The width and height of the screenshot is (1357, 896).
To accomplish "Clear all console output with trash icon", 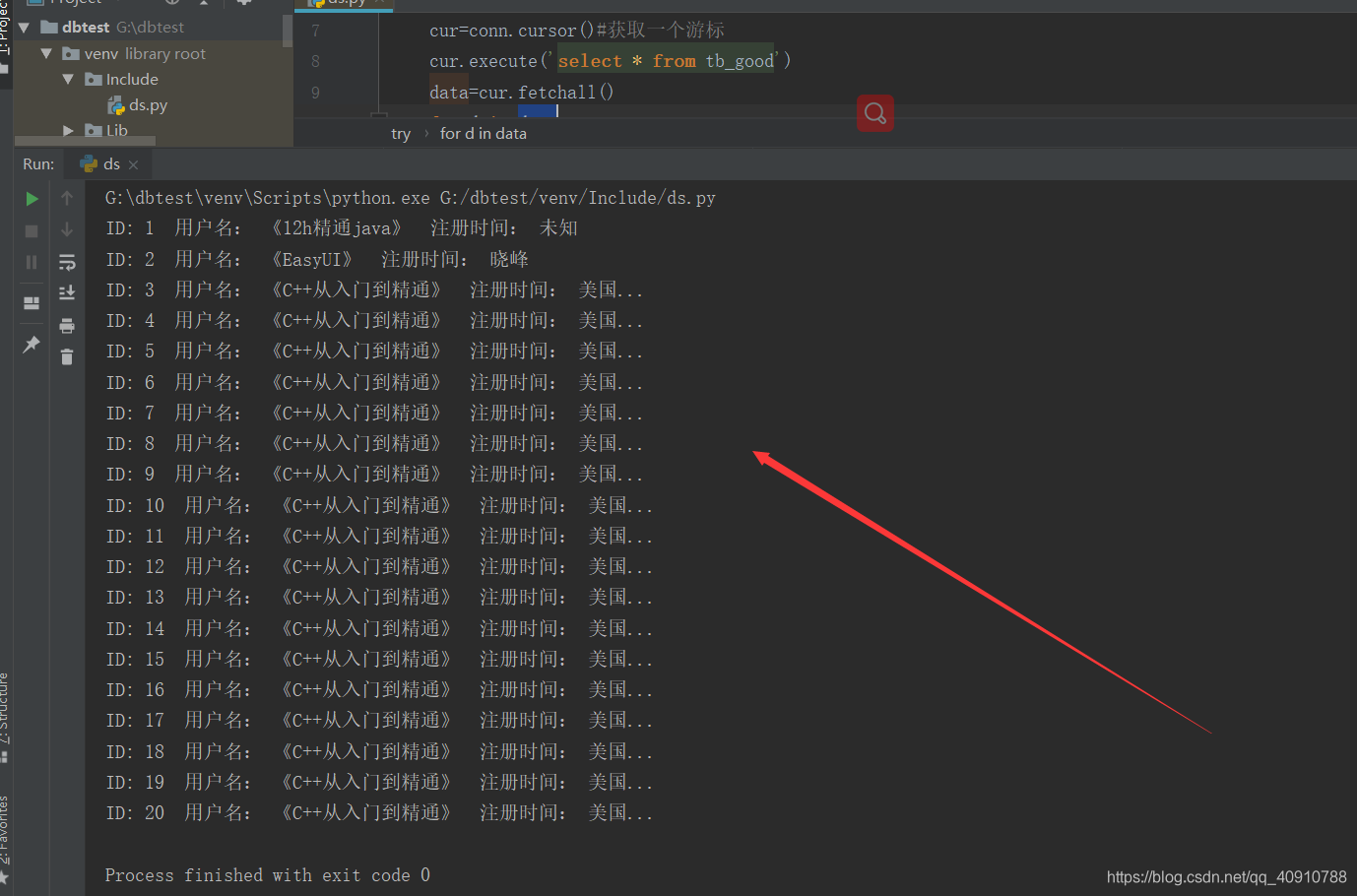I will [x=67, y=356].
